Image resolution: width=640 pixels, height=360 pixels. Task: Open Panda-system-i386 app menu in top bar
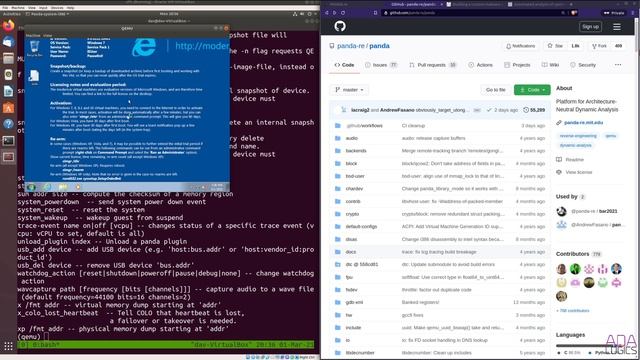(47, 14)
